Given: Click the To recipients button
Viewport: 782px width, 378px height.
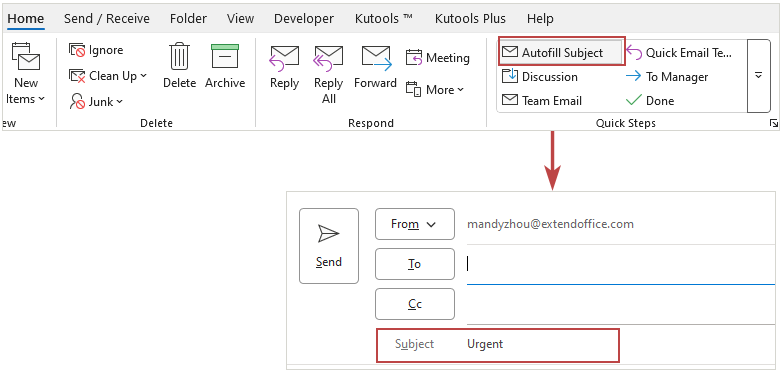Looking at the screenshot, I should [414, 264].
